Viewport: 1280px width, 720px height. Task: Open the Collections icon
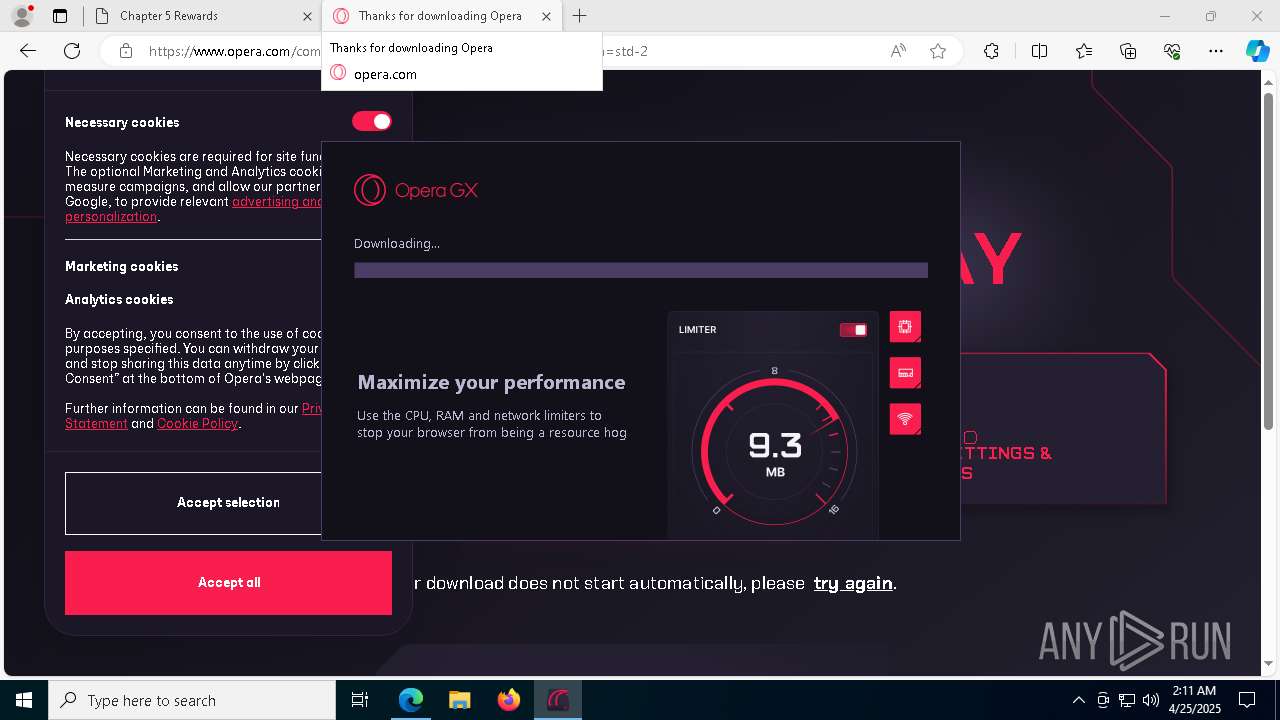1128,51
